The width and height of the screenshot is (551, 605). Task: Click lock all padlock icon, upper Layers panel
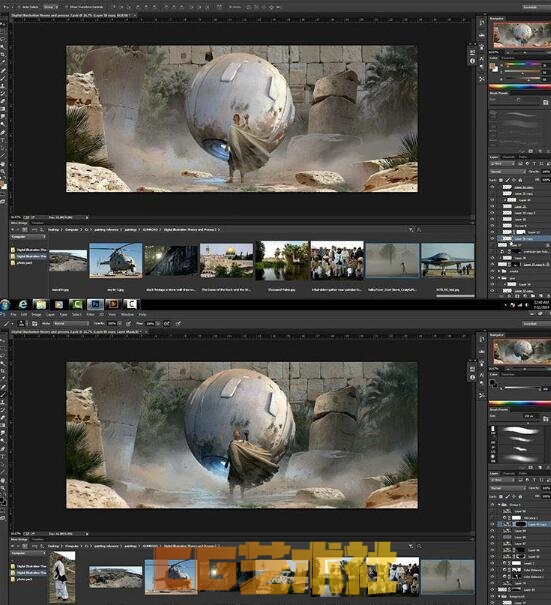coord(520,180)
